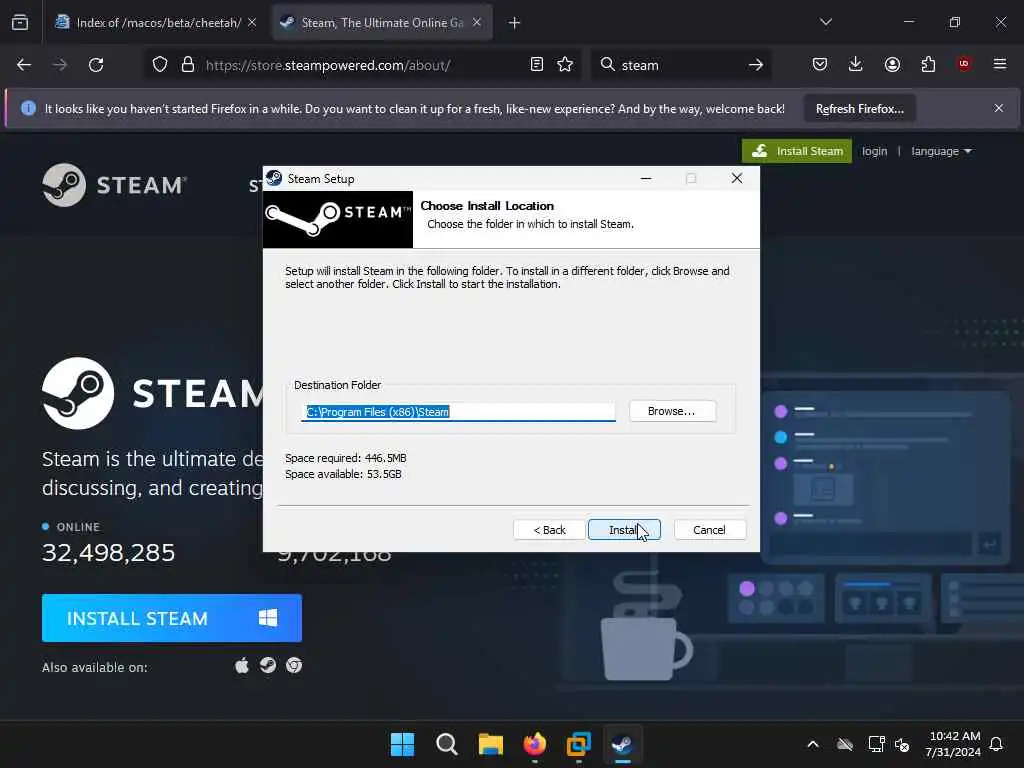Click the Firefox taskbar icon
This screenshot has width=1024, height=768.
[x=534, y=744]
